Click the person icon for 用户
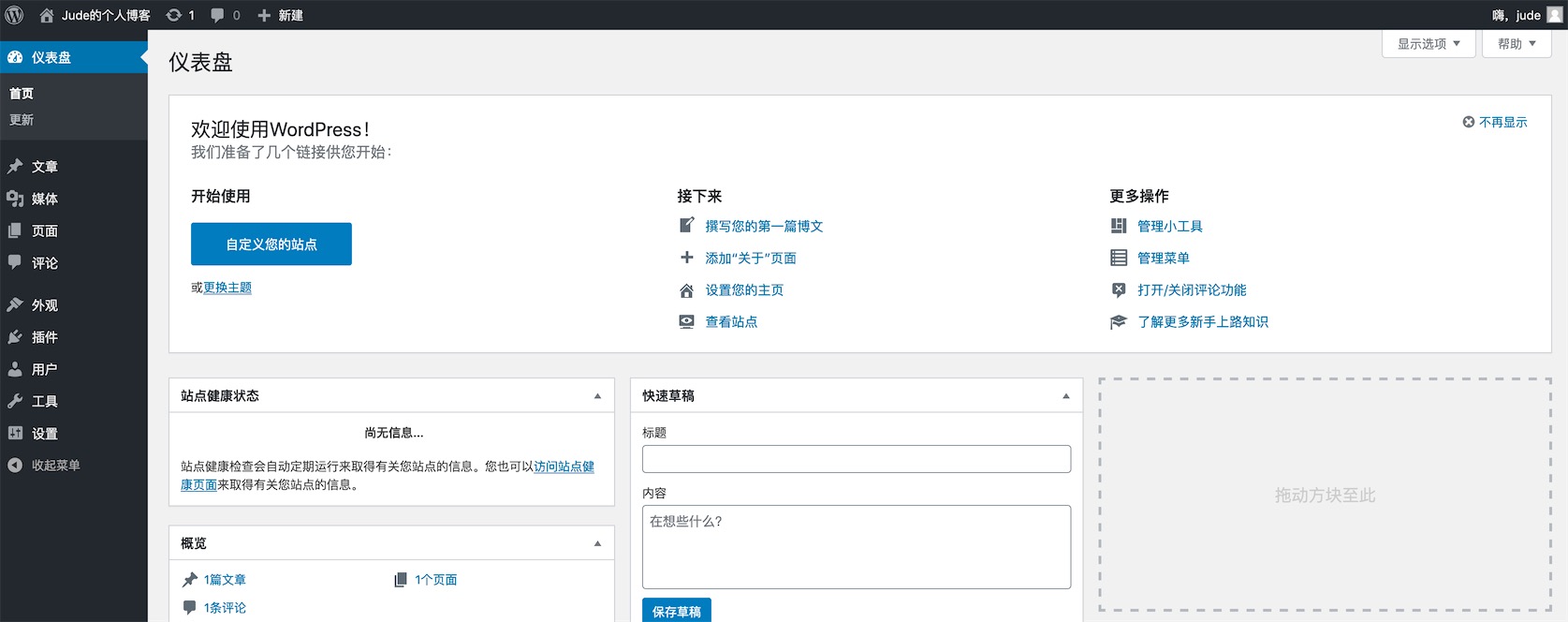This screenshot has width=1568, height=622. tap(15, 369)
